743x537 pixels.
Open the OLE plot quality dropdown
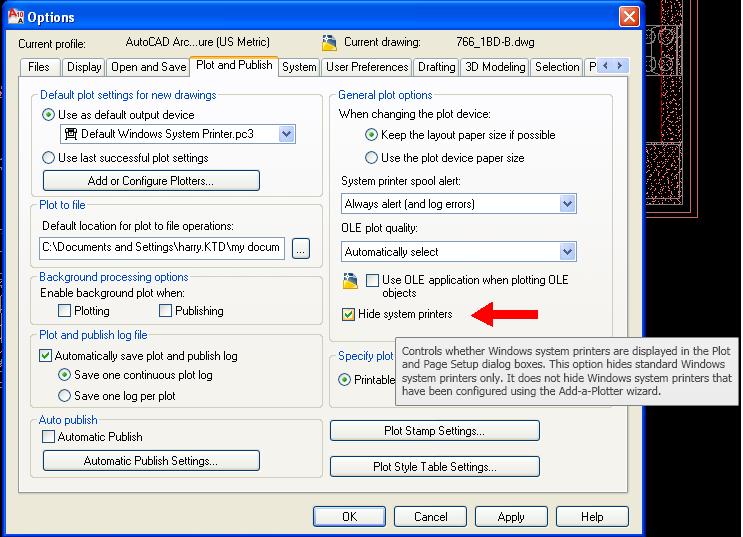[x=567, y=252]
